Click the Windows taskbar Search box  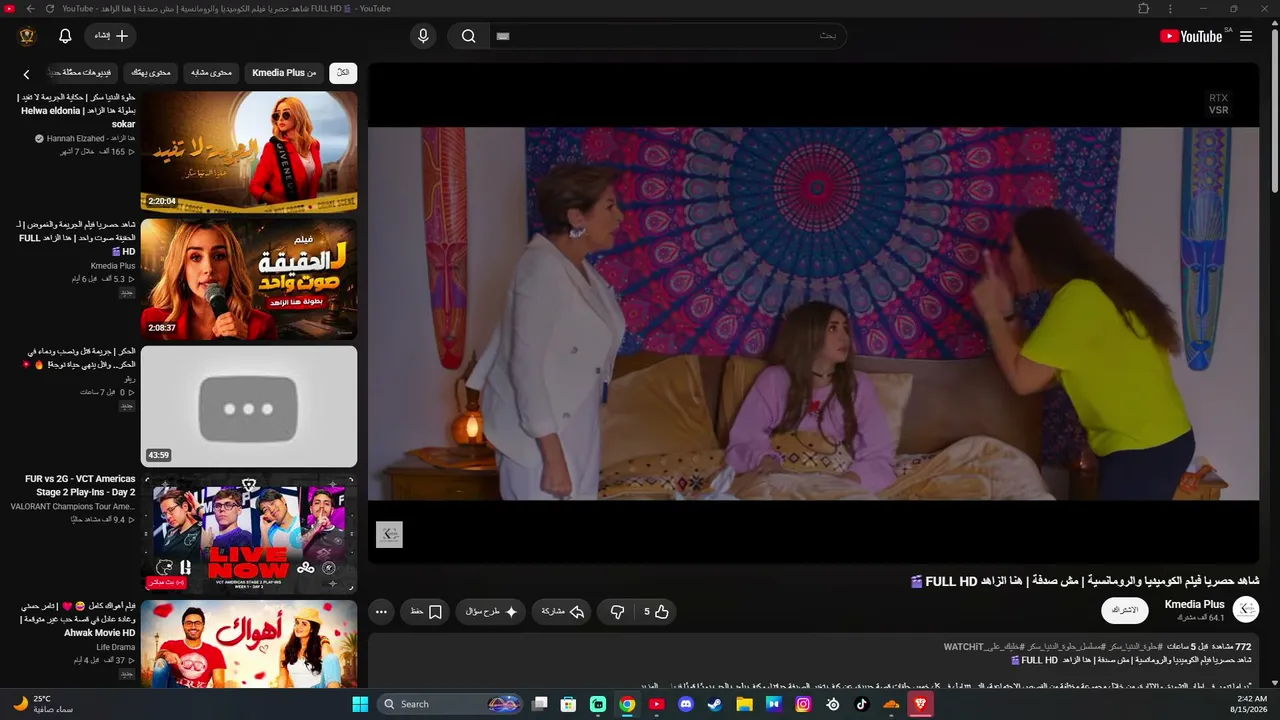tap(452, 704)
